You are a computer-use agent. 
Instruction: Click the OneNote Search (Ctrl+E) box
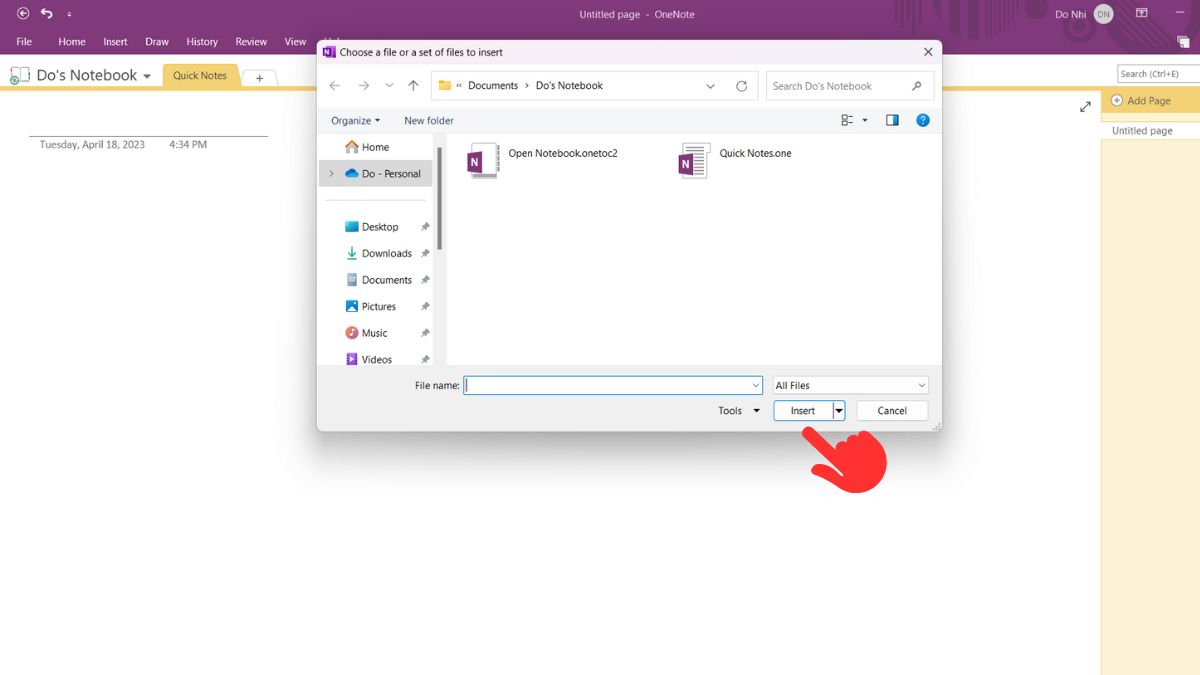(x=1158, y=74)
